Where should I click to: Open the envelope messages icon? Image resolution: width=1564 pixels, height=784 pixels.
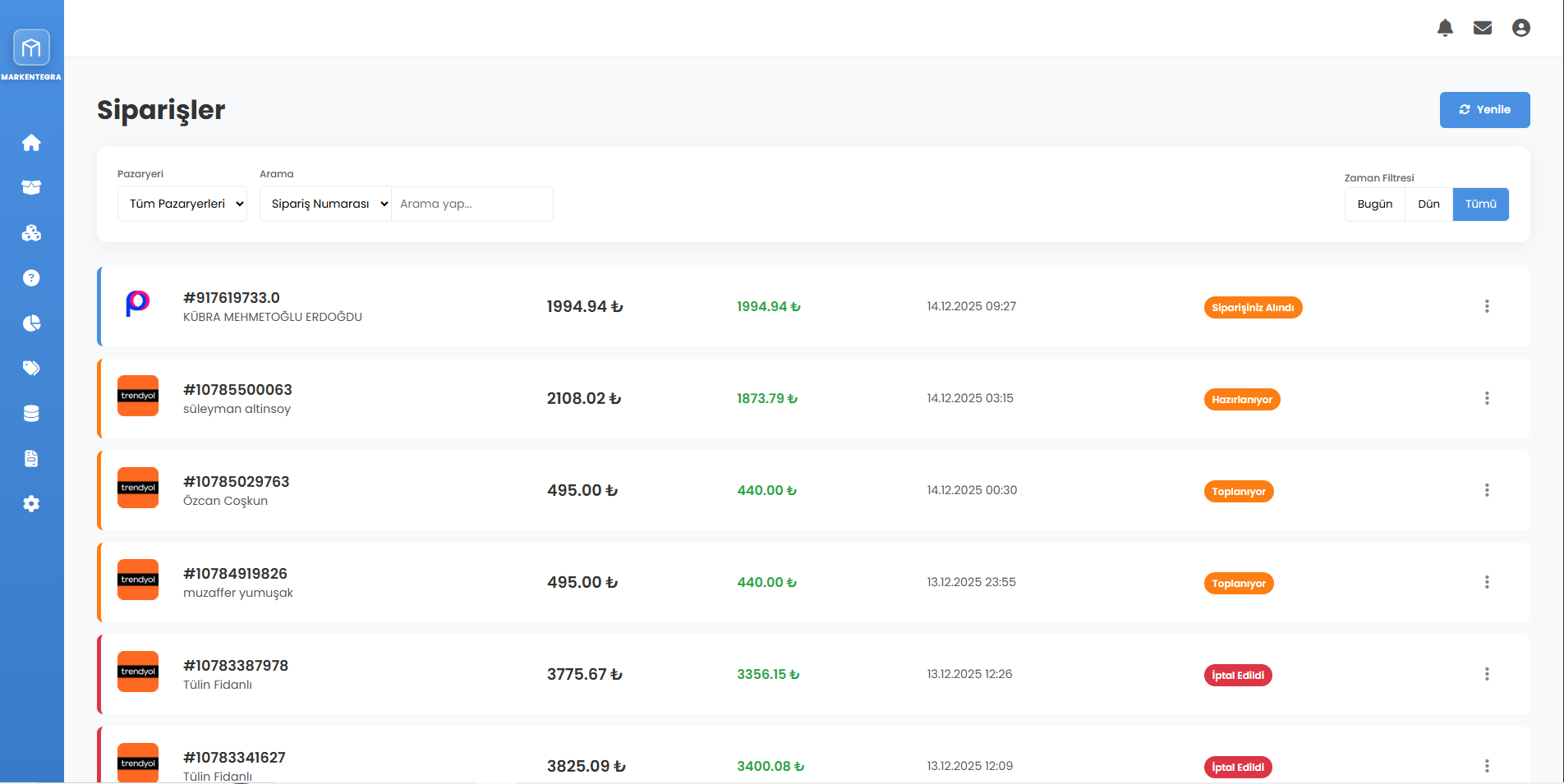[1483, 28]
